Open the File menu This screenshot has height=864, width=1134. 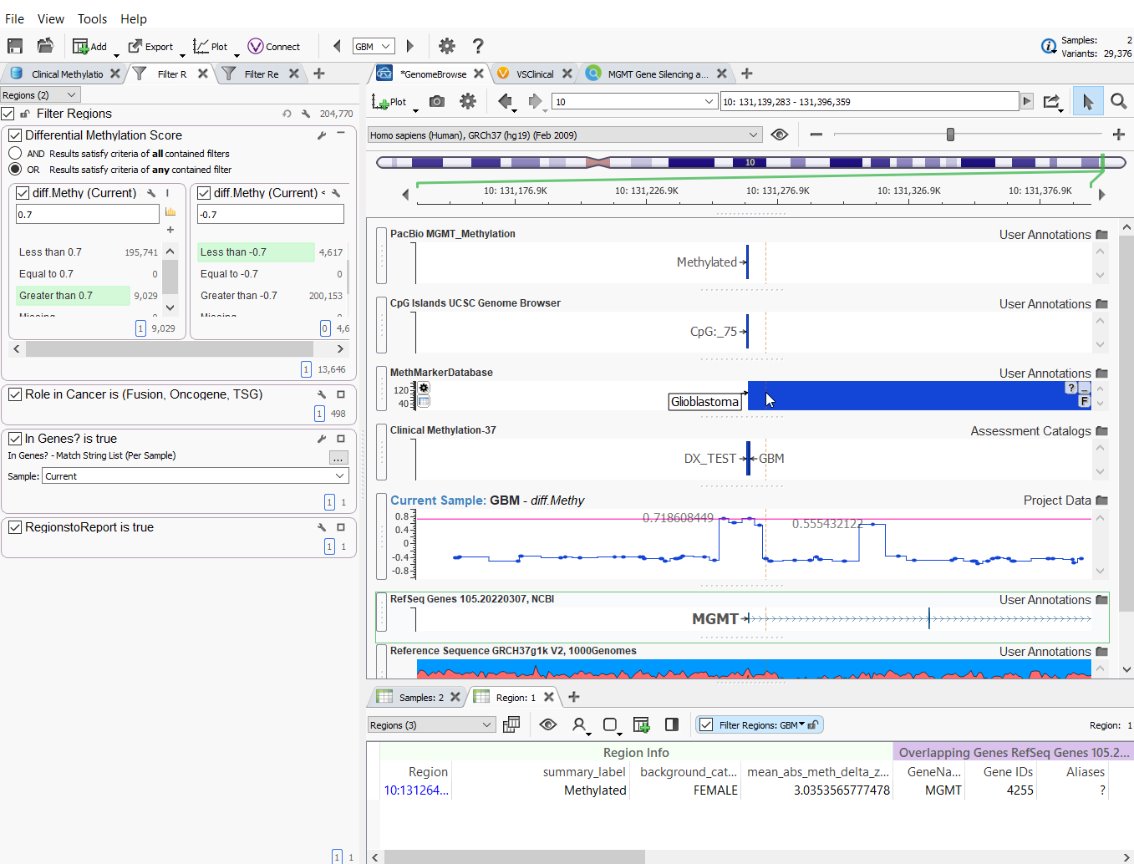click(14, 19)
